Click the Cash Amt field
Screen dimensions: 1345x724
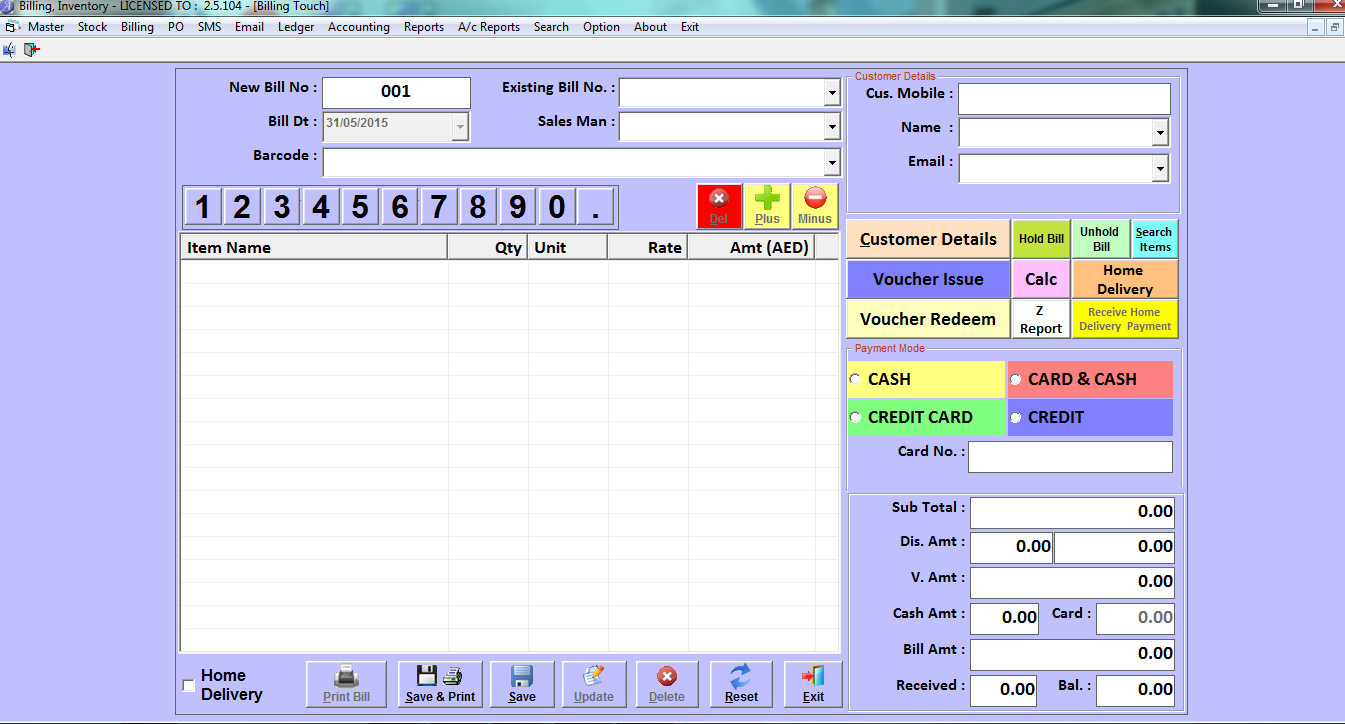click(x=1005, y=618)
